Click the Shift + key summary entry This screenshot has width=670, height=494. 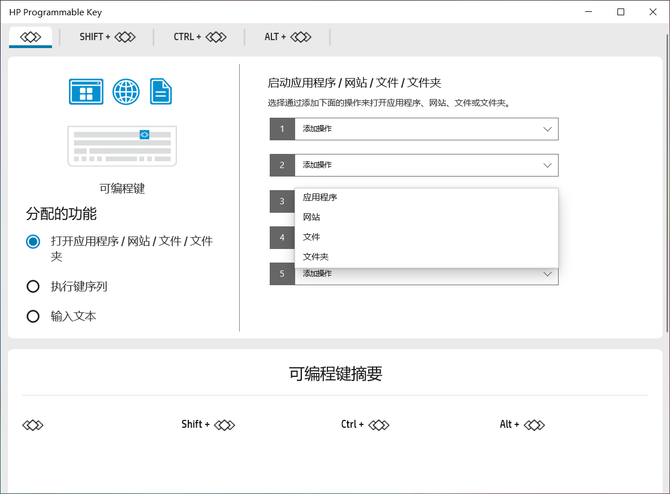[x=208, y=425]
